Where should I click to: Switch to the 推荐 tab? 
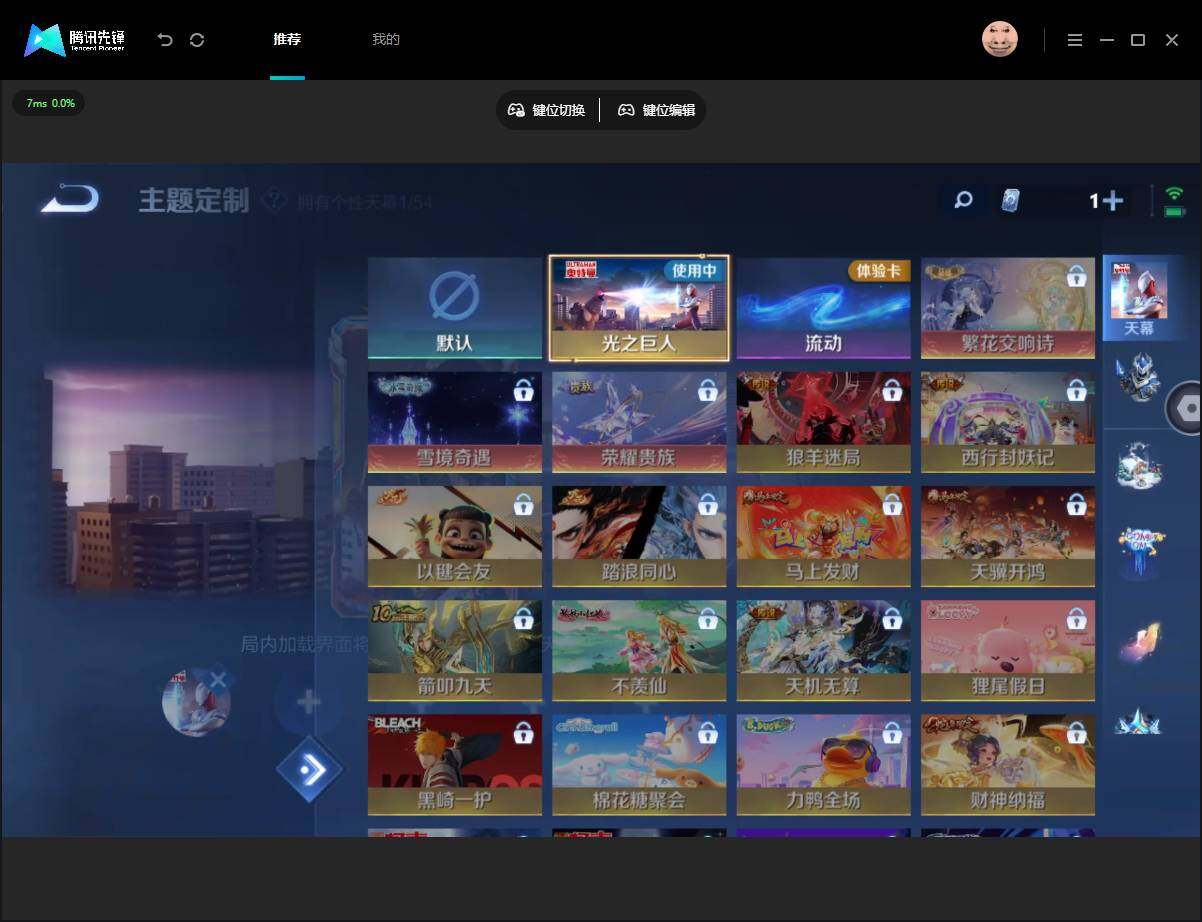coord(287,40)
